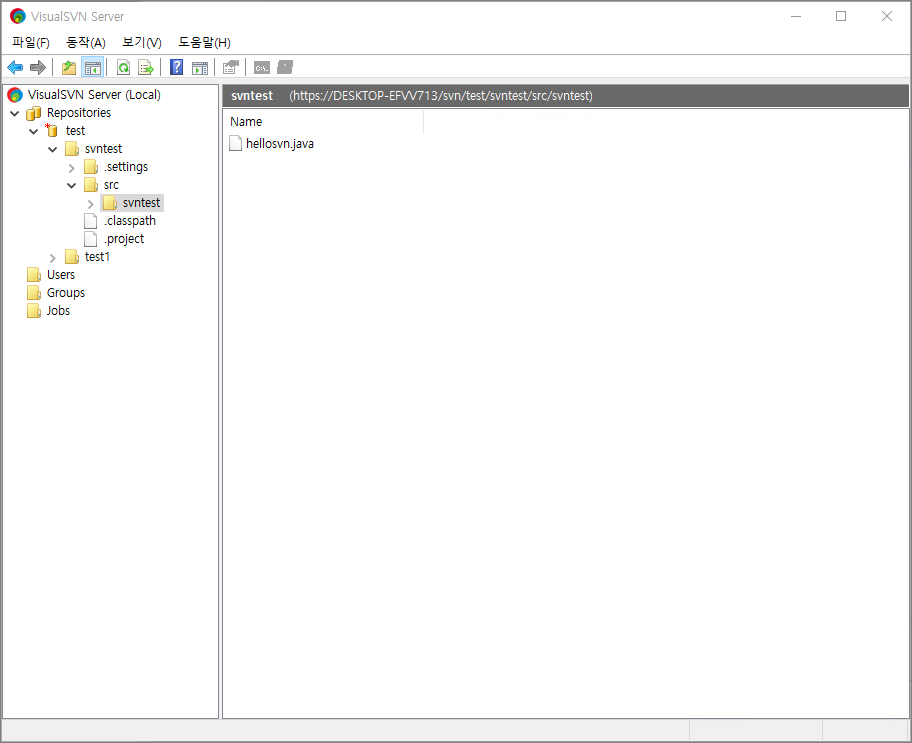The height and width of the screenshot is (743, 912).
Task: Collapse the test repository node
Action: tap(34, 131)
